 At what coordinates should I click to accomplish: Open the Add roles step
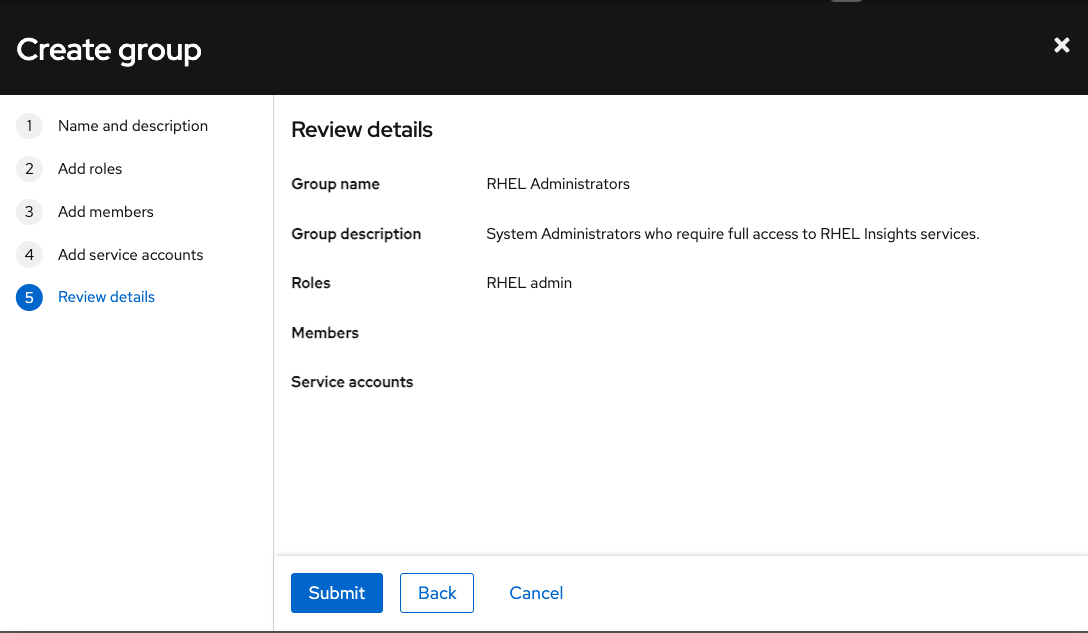click(90, 169)
